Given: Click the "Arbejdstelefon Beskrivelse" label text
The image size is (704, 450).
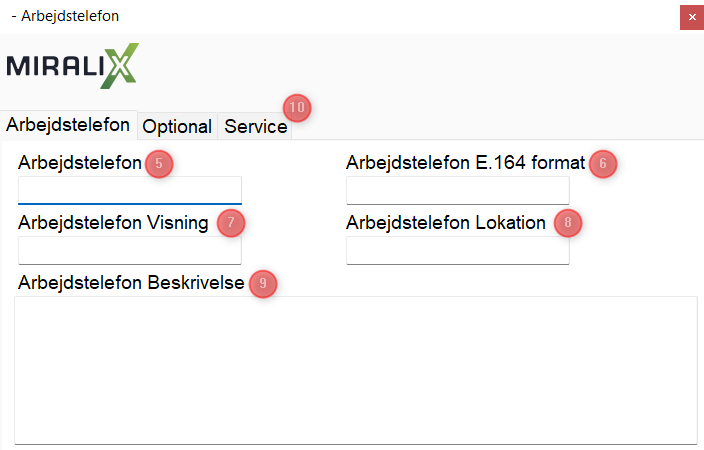Looking at the screenshot, I should (131, 283).
